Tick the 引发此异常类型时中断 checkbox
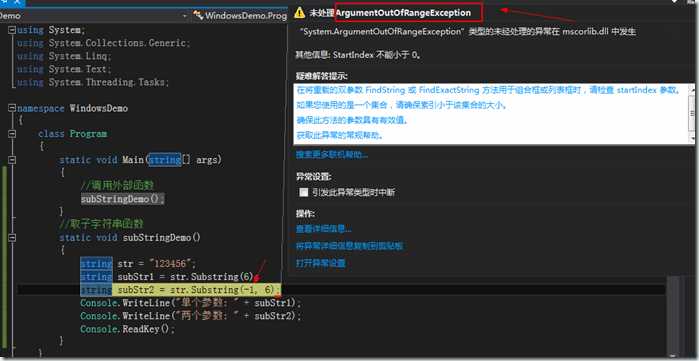 pos(304,193)
